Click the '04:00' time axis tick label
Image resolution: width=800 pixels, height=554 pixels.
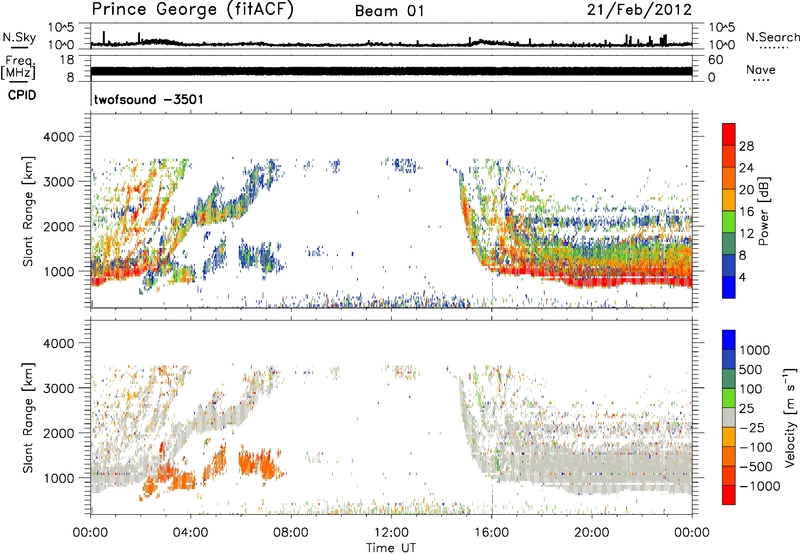[191, 533]
